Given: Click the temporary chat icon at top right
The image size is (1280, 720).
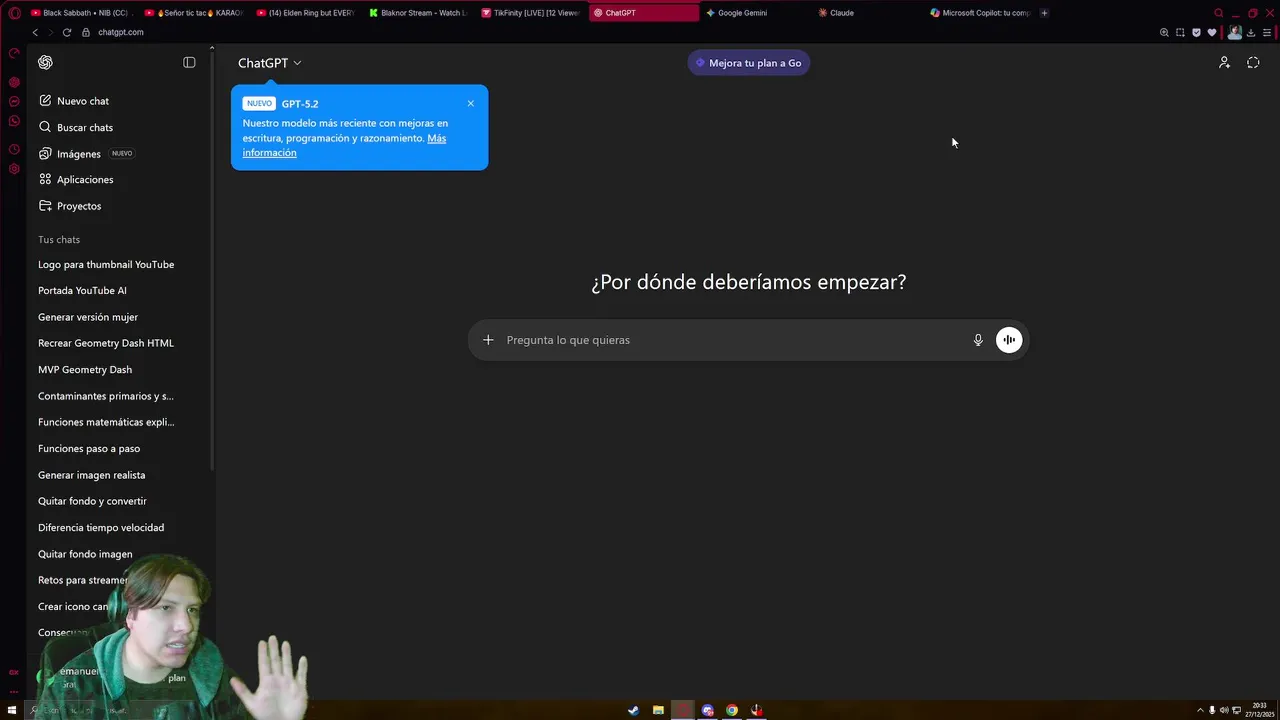Looking at the screenshot, I should click(x=1253, y=62).
